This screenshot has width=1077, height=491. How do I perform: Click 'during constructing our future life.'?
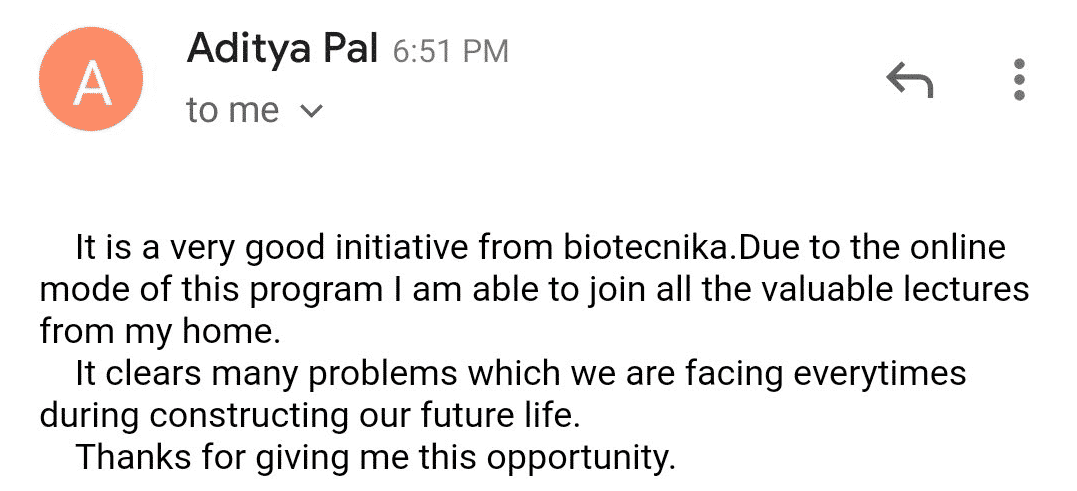coord(310,415)
